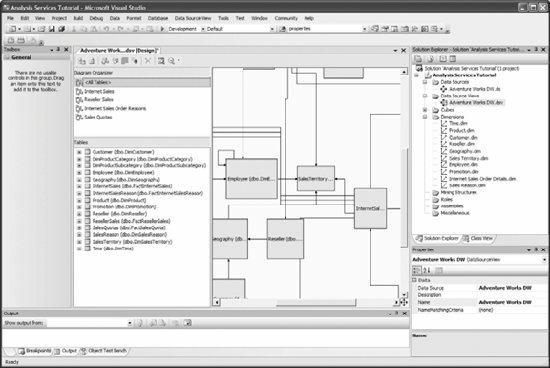Screen dimensions: 550x368
Task: Click the Adventure Works DW.dsv file icon
Action: tap(444, 102)
